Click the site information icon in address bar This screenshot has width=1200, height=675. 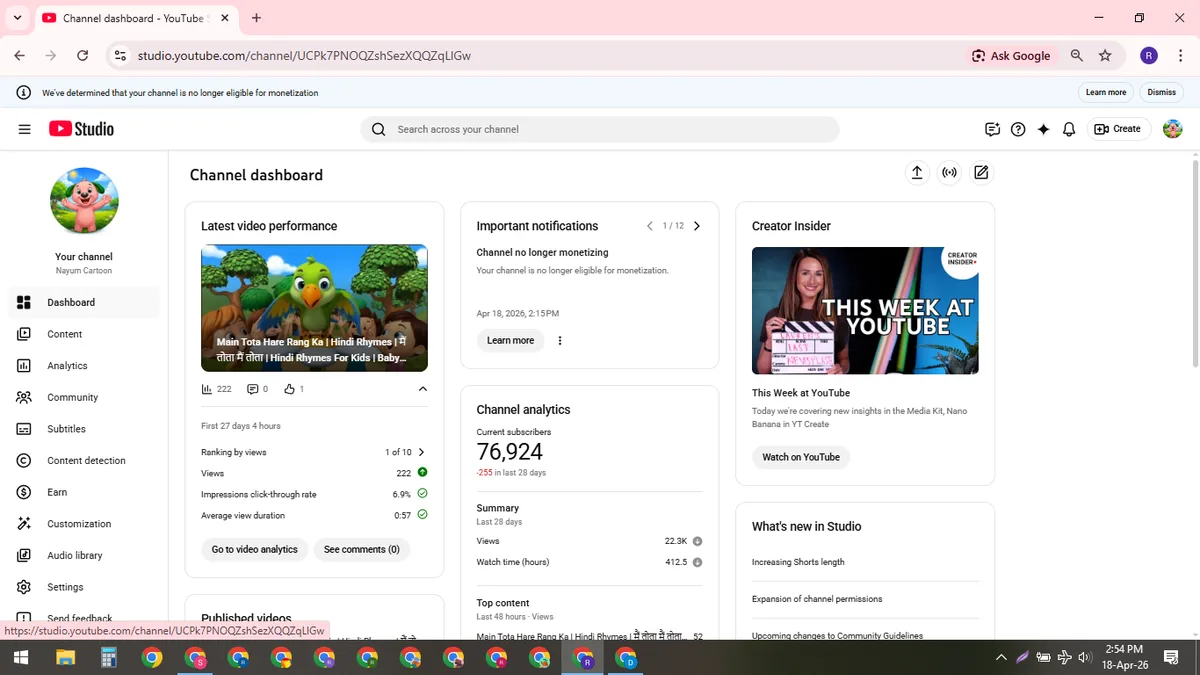[x=120, y=56]
